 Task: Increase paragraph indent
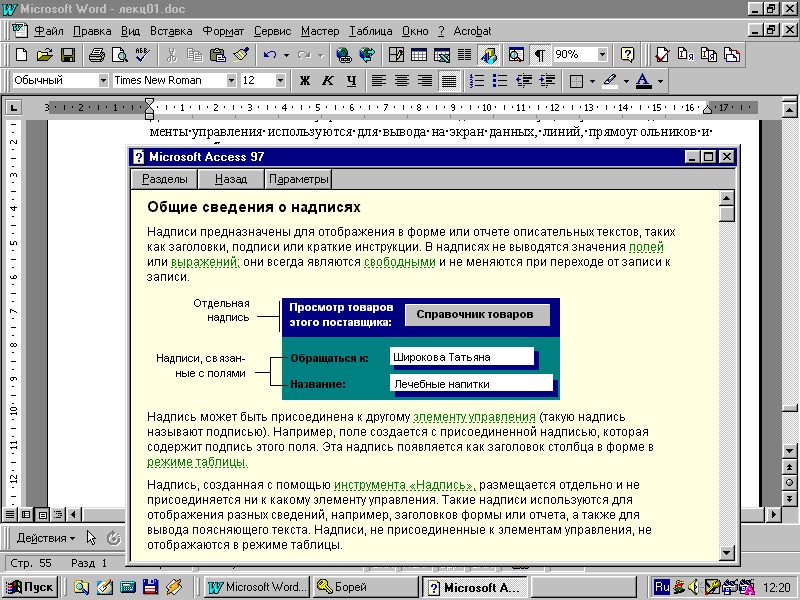pyautogui.click(x=547, y=81)
